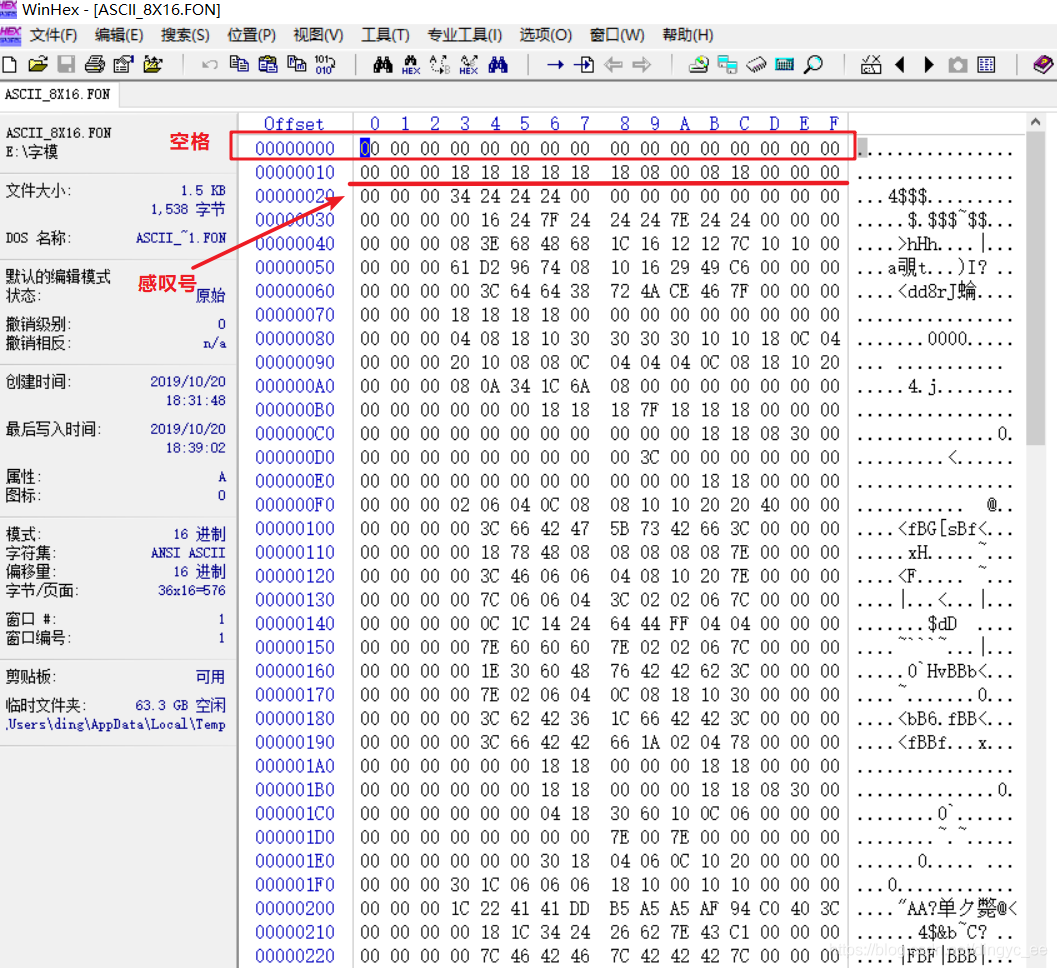Copy block with the copy icon
This screenshot has width=1057, height=968.
(x=239, y=65)
